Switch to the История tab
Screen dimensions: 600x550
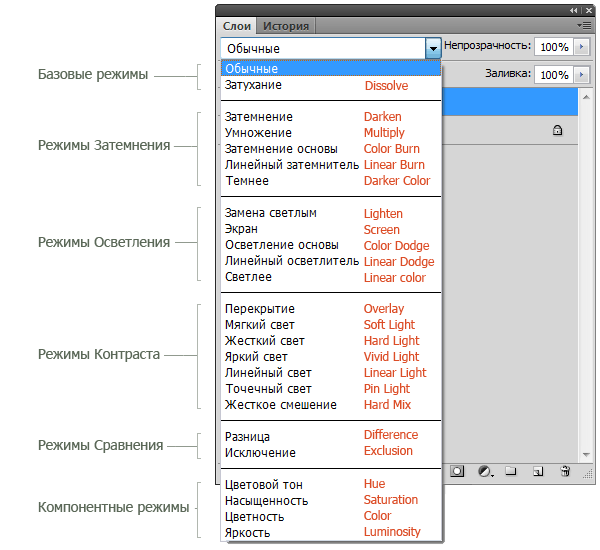pyautogui.click(x=286, y=26)
